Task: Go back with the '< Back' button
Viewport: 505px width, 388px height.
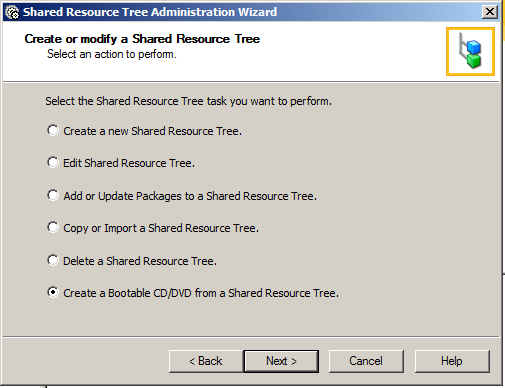Action: [206, 361]
